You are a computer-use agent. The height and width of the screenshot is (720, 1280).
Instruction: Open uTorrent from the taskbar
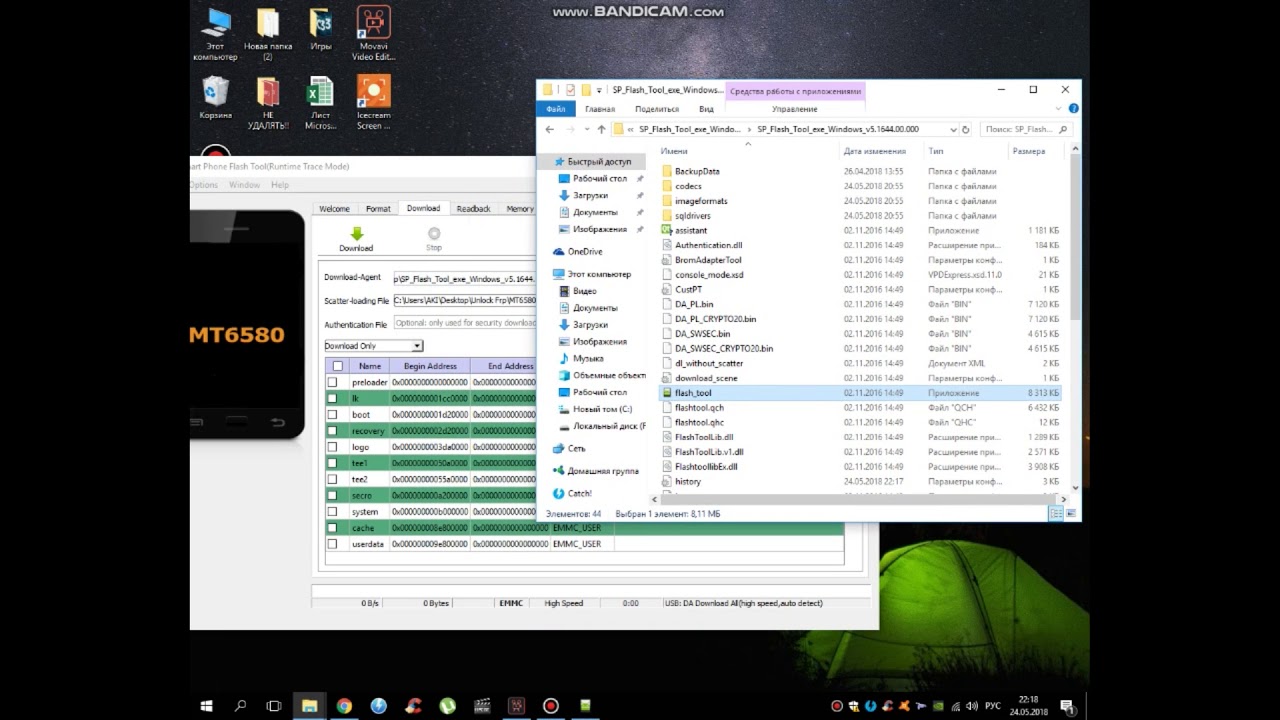click(447, 706)
